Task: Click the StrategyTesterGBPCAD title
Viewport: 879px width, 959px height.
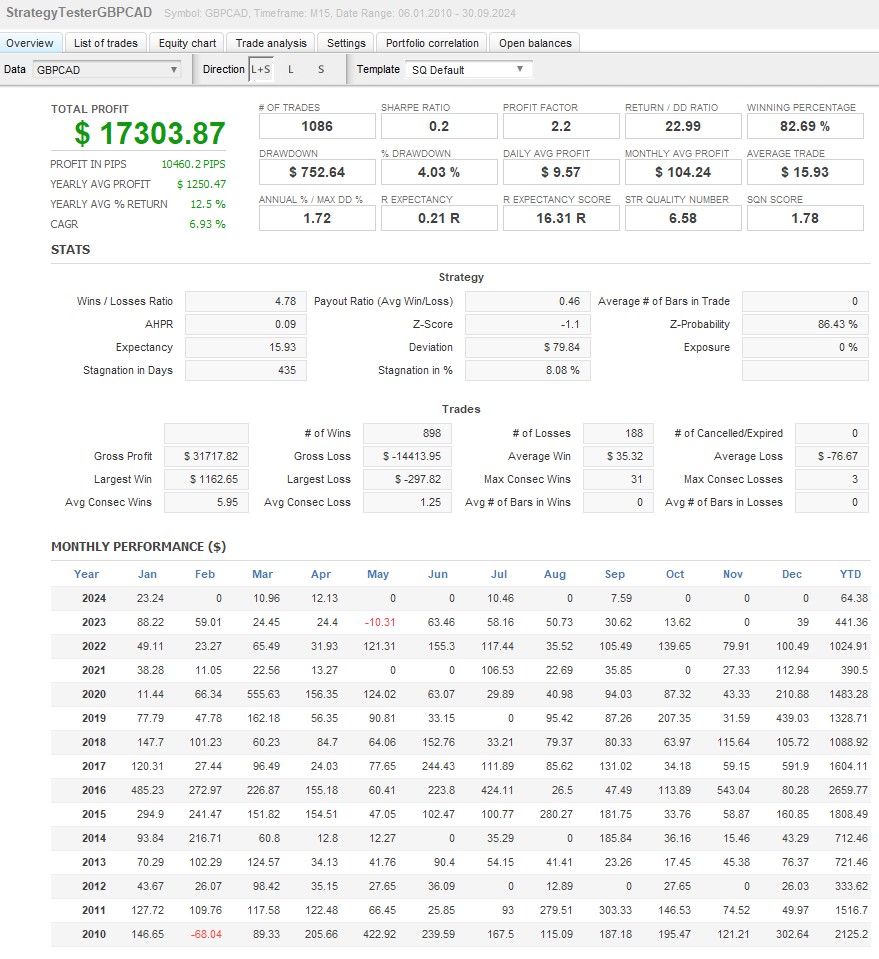Action: (x=79, y=12)
